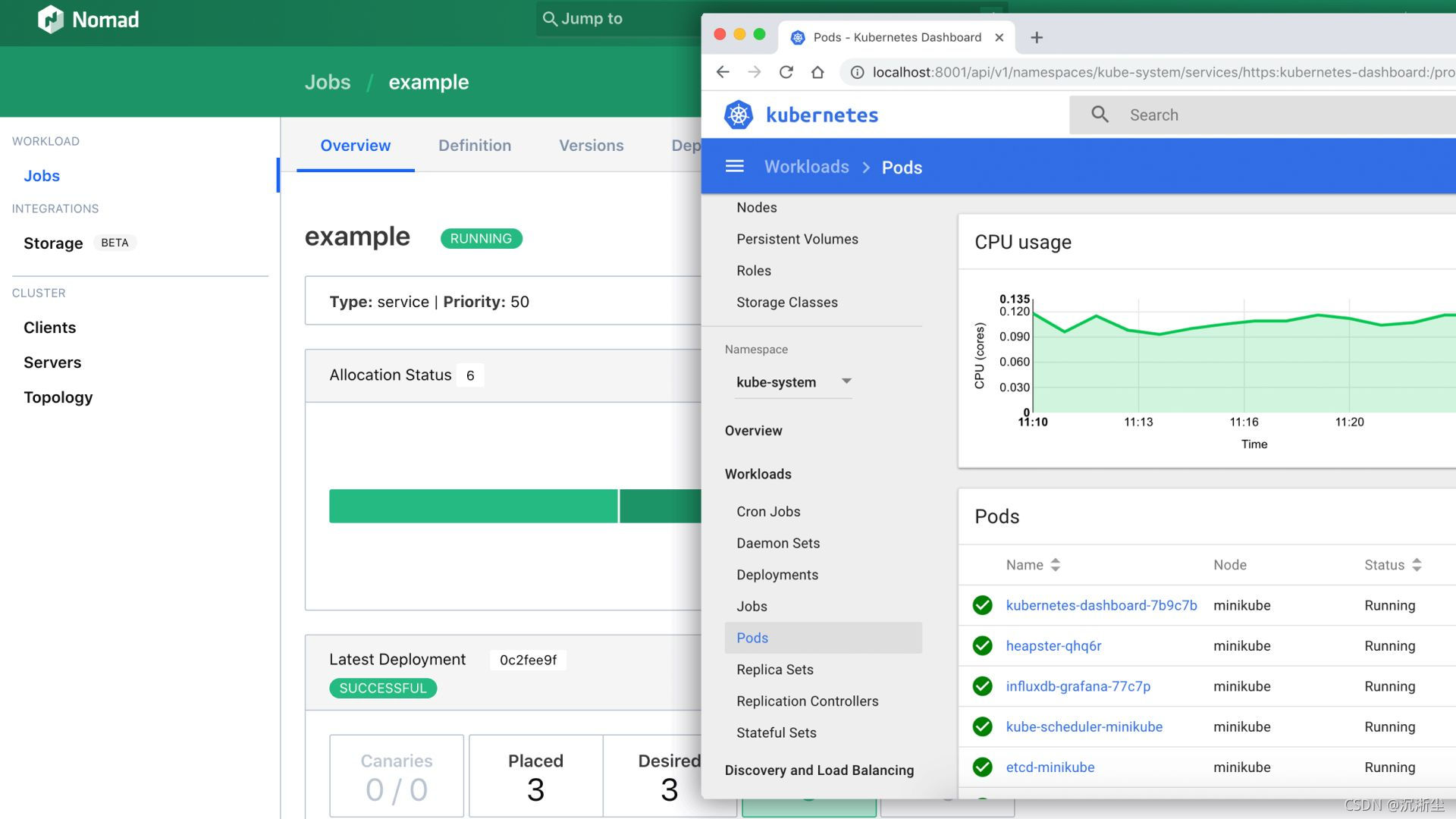Viewport: 1456px width, 819px height.
Task: Click the light green allocation status bar segment
Action: coord(472,506)
